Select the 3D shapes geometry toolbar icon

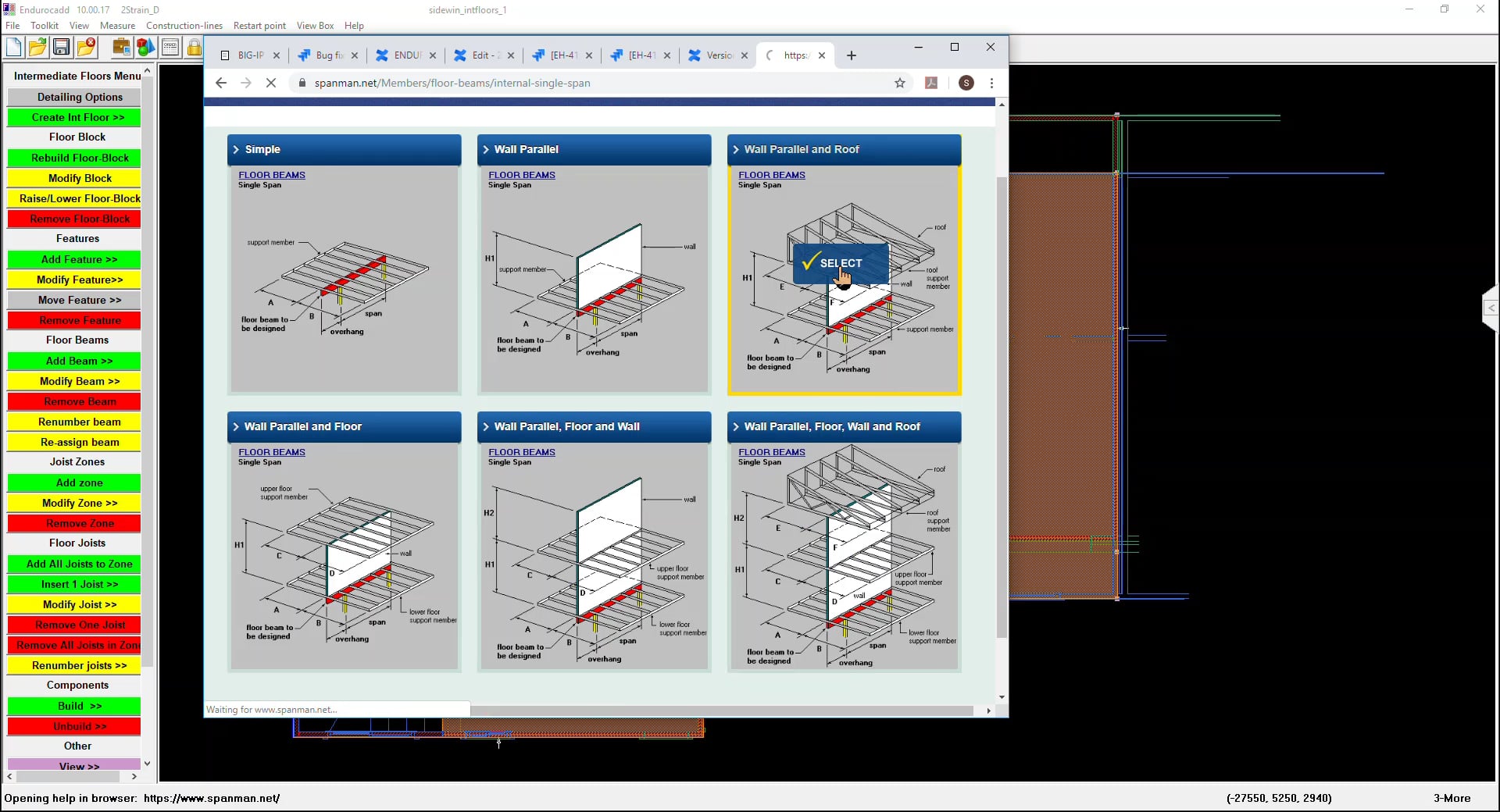145,47
